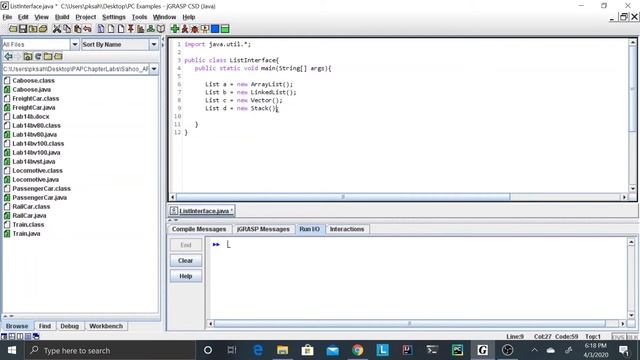Click the Save floppy disk toolbar icon
Image resolution: width=640 pixels, height=360 pixels.
[x=23, y=29]
